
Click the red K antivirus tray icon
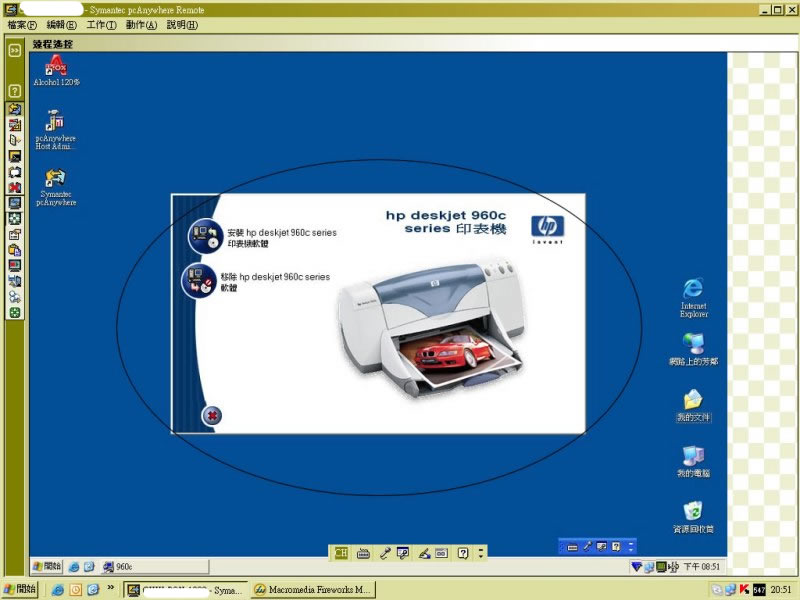744,589
